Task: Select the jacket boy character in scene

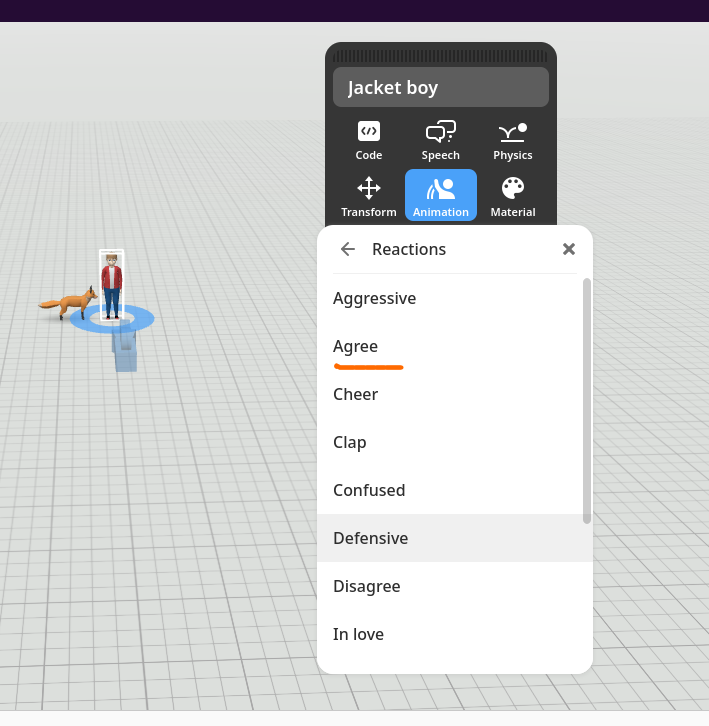Action: (x=112, y=286)
